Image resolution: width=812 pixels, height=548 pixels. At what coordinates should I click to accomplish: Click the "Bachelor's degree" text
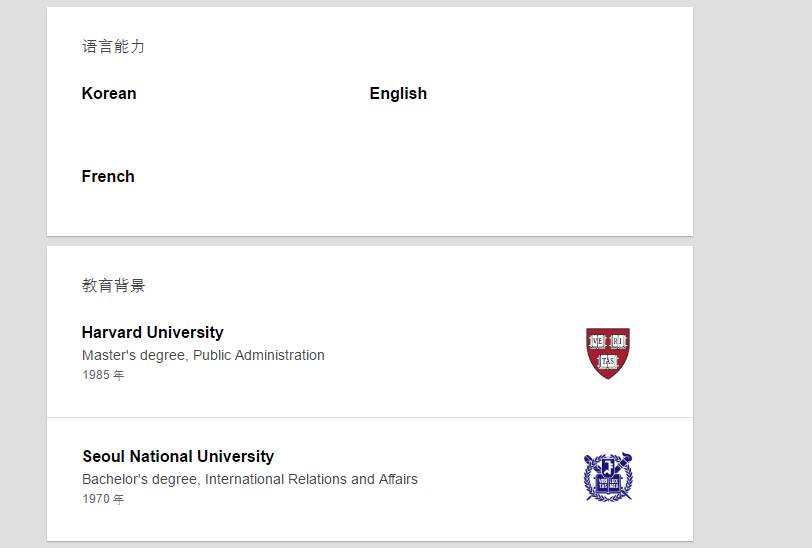click(x=140, y=479)
